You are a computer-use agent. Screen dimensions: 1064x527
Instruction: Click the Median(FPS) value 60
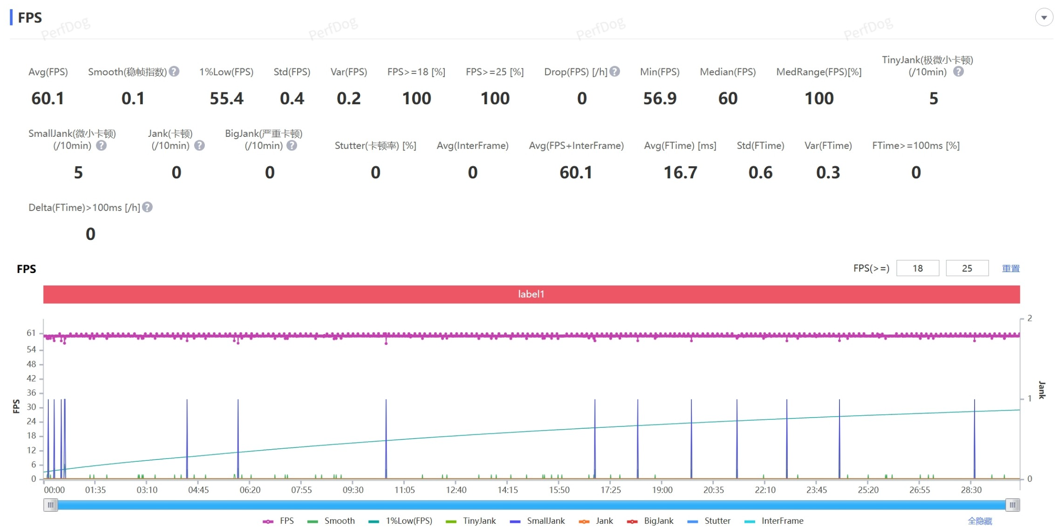pos(728,98)
